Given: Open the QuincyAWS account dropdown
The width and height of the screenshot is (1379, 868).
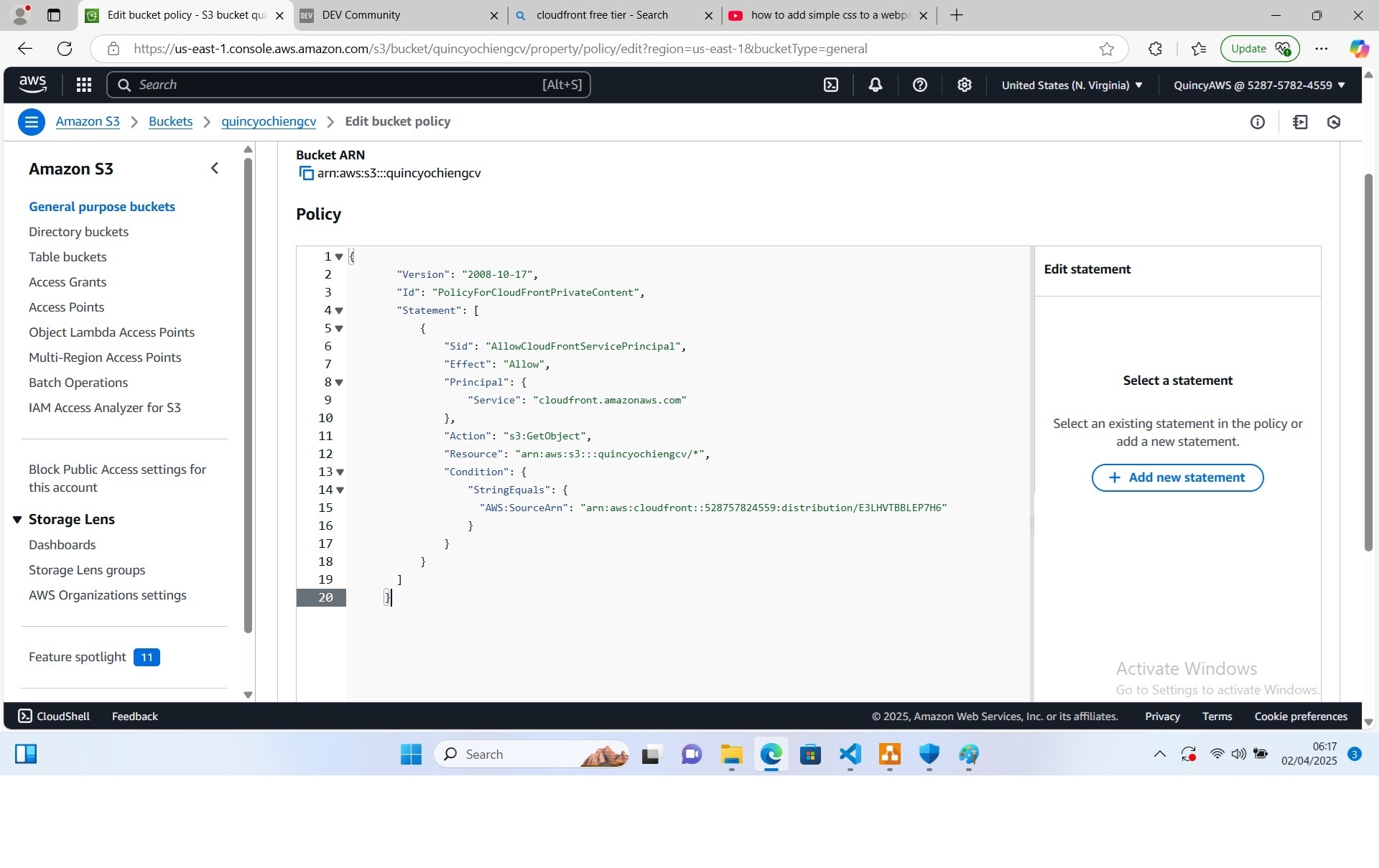Looking at the screenshot, I should tap(1259, 85).
